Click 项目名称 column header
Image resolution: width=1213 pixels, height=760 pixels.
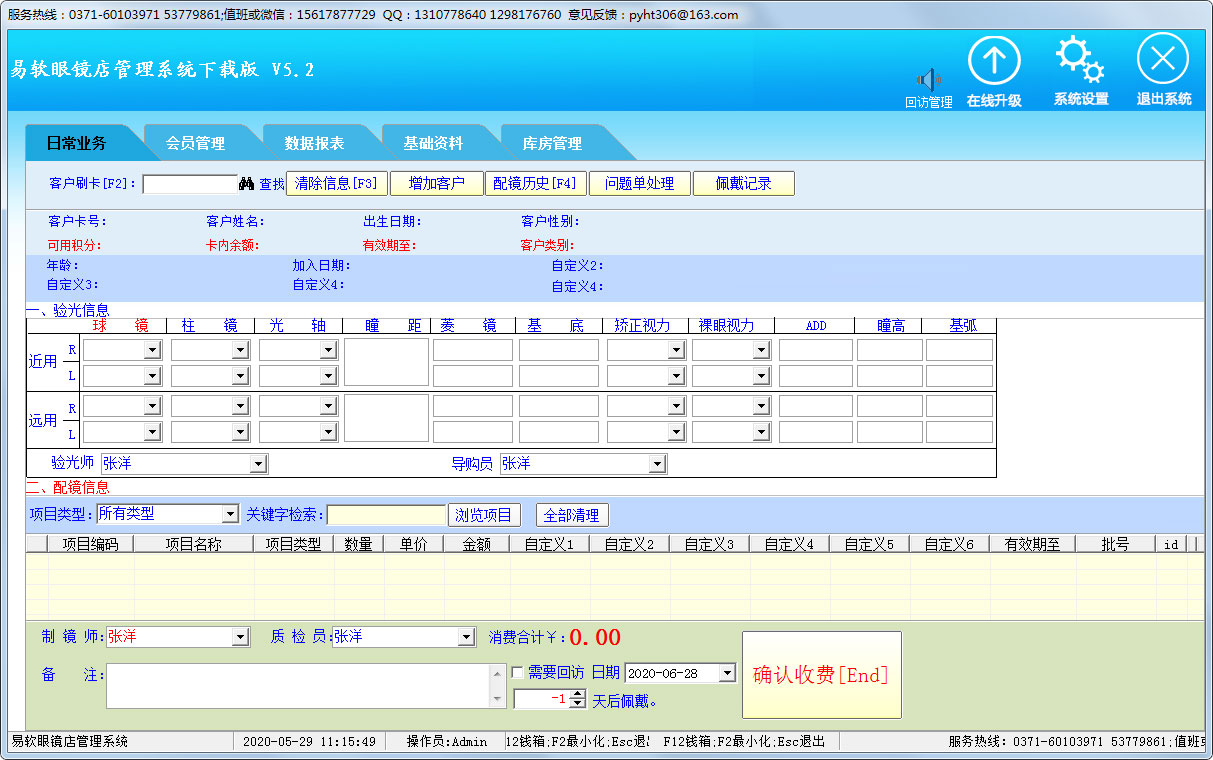click(194, 544)
